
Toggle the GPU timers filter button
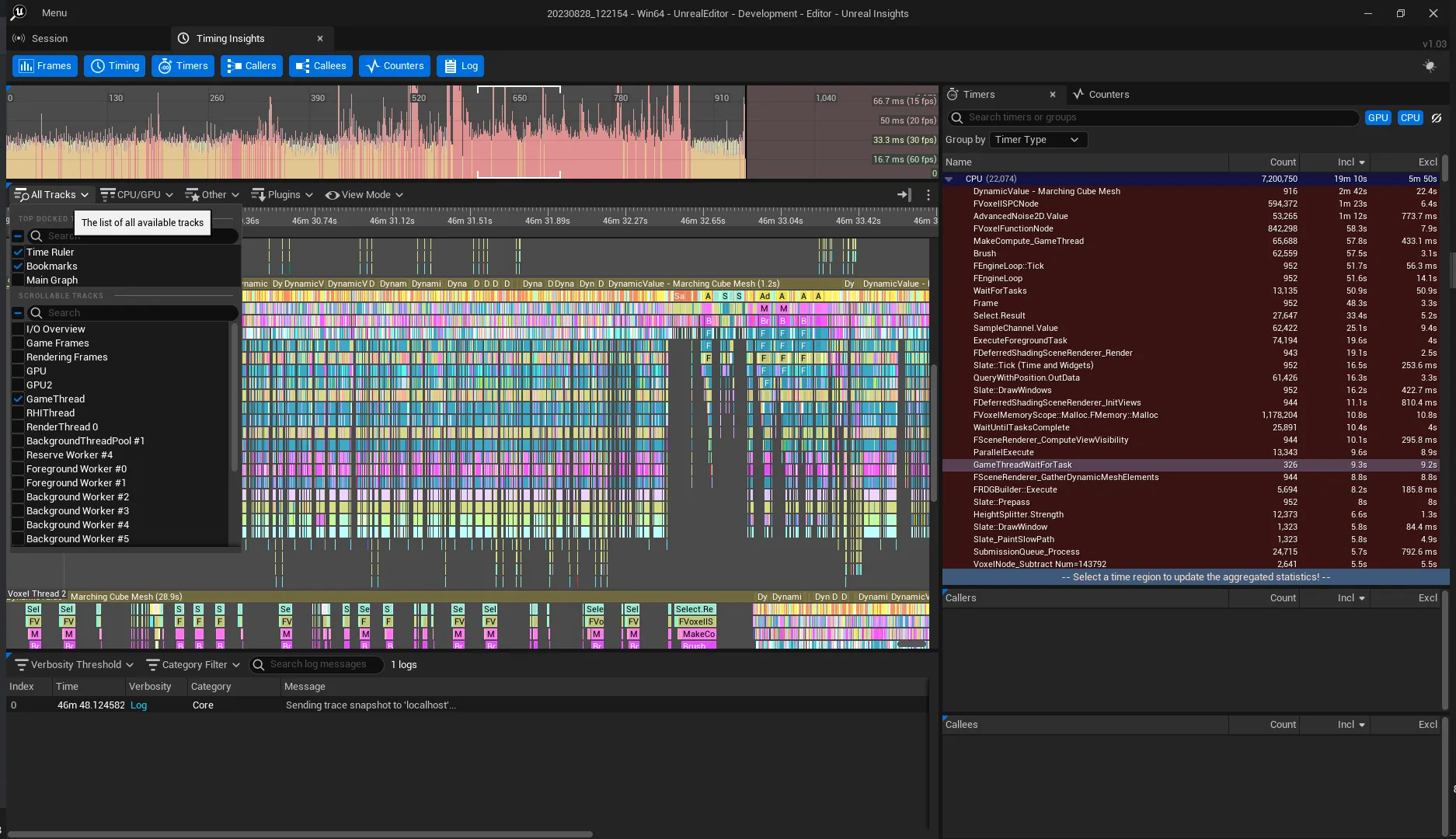[x=1378, y=118]
